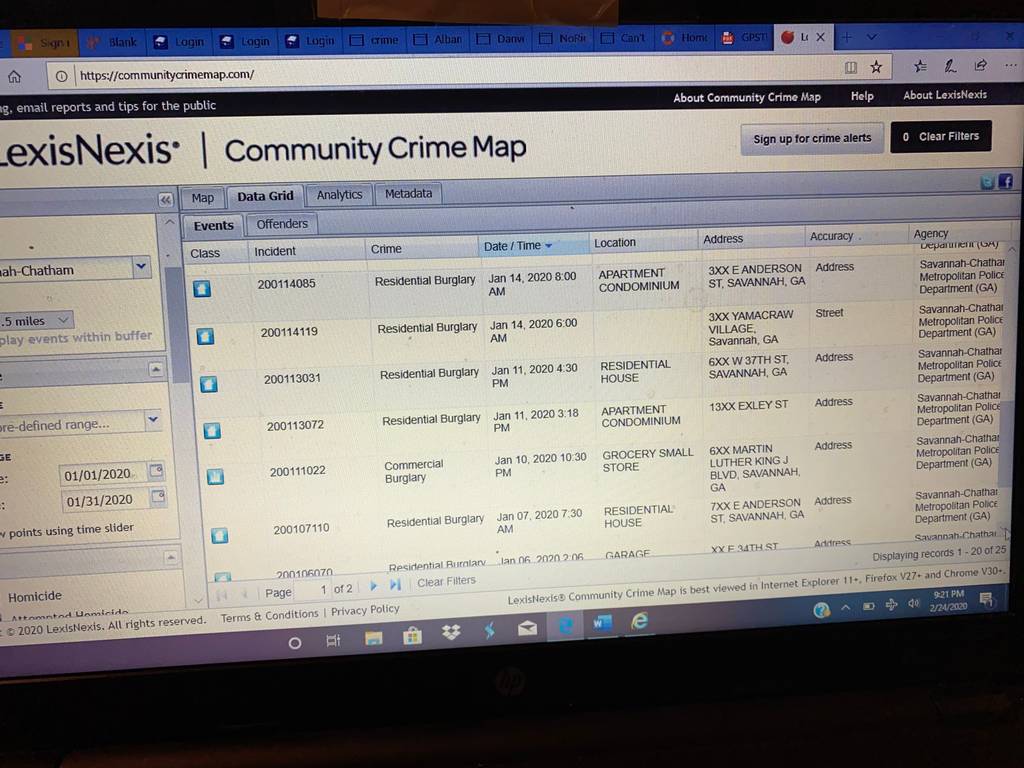Image resolution: width=1024 pixels, height=768 pixels.
Task: Open the action center notifications icon
Action: coord(986,599)
